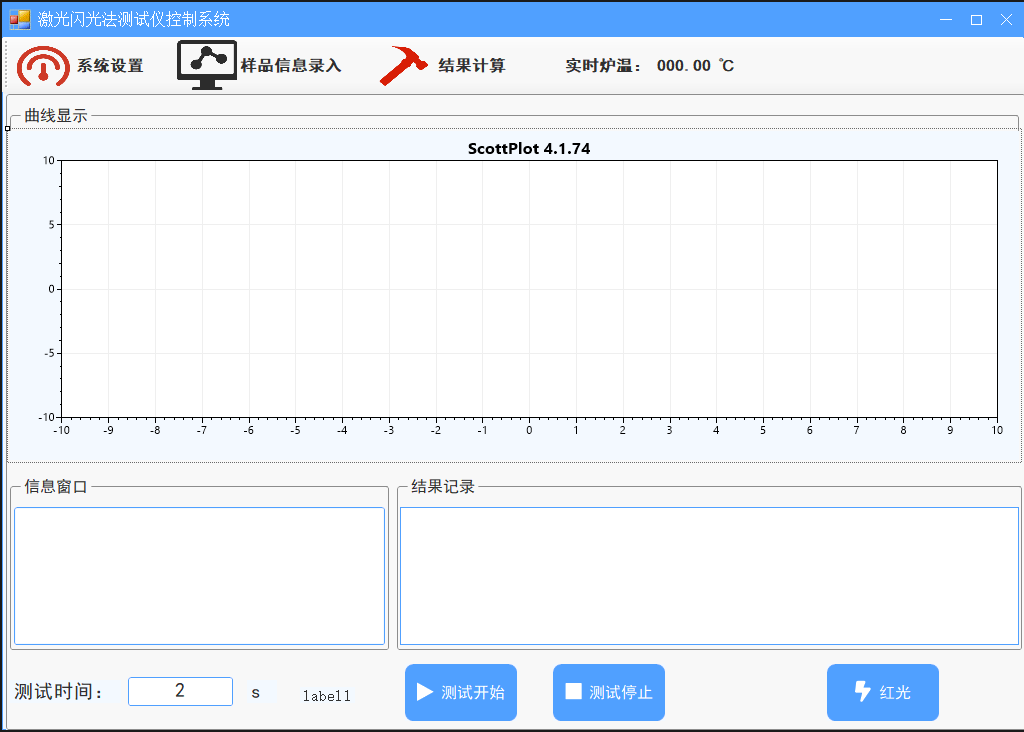The image size is (1024, 732).
Task: Click the play triangle on 测试开始
Action: [425, 692]
